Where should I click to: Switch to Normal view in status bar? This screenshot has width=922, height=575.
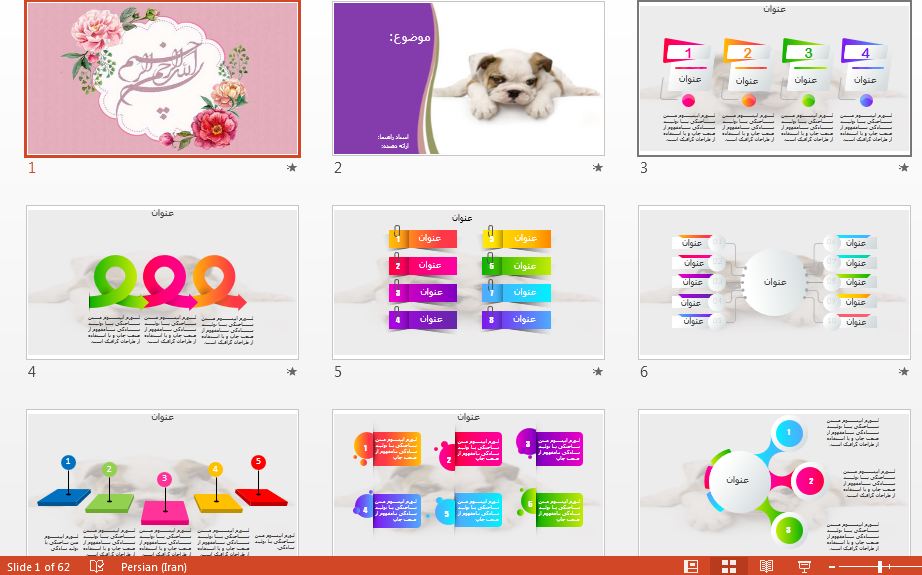pos(691,566)
